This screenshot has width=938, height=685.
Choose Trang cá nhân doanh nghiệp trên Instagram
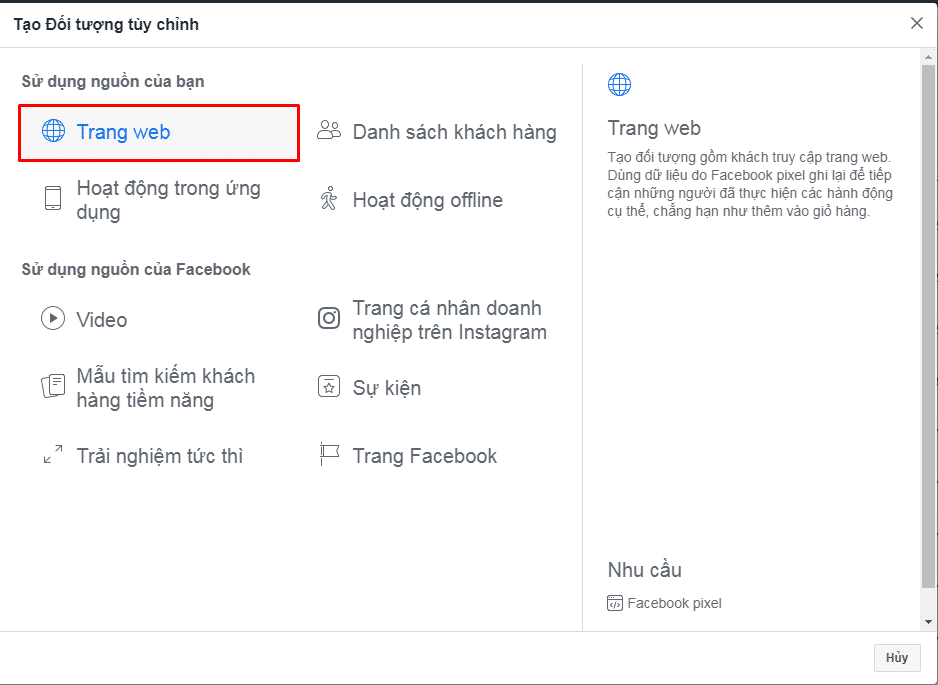pyautogui.click(x=433, y=319)
